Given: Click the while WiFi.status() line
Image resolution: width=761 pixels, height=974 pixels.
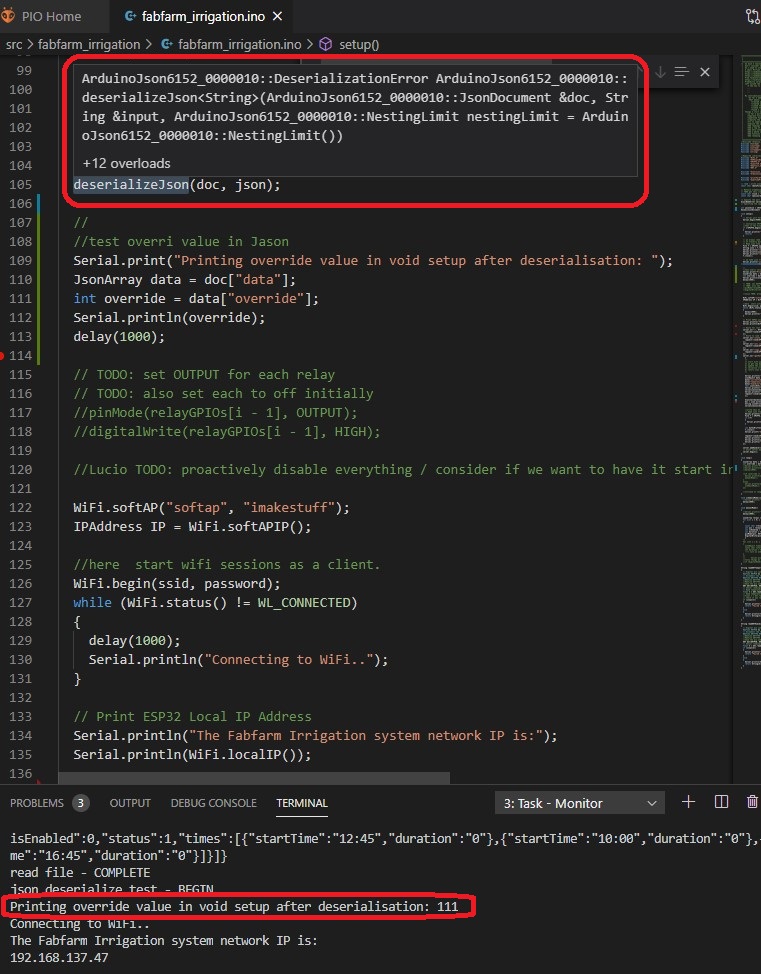Looking at the screenshot, I should click(215, 603).
